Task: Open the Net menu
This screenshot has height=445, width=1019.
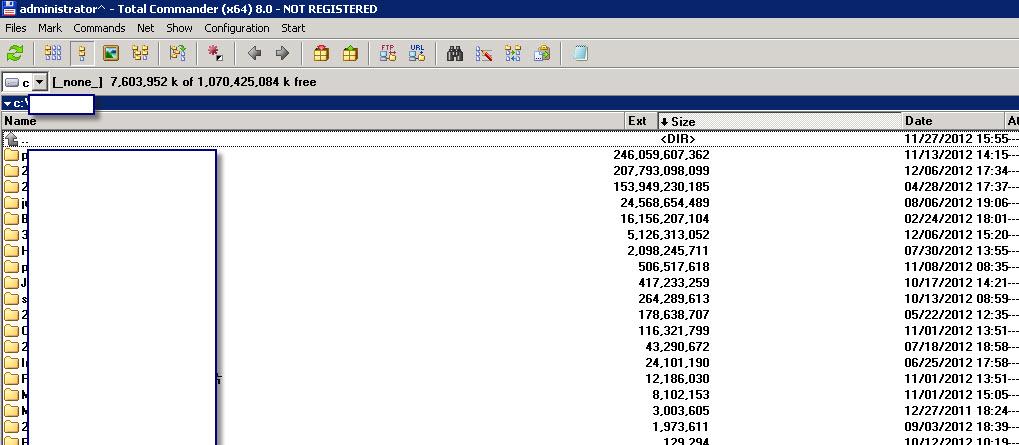Action: [146, 28]
